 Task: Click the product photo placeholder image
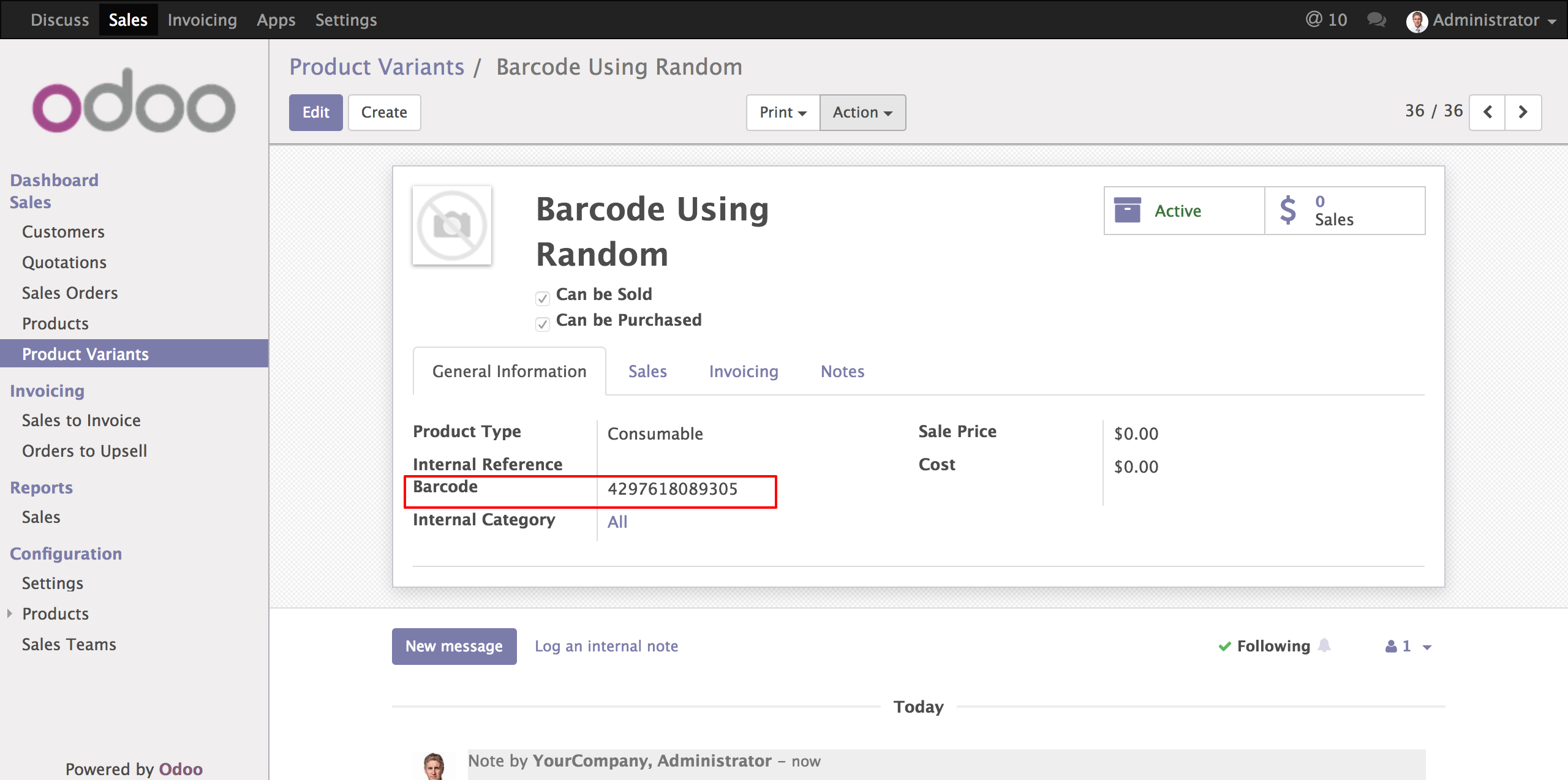tap(452, 225)
